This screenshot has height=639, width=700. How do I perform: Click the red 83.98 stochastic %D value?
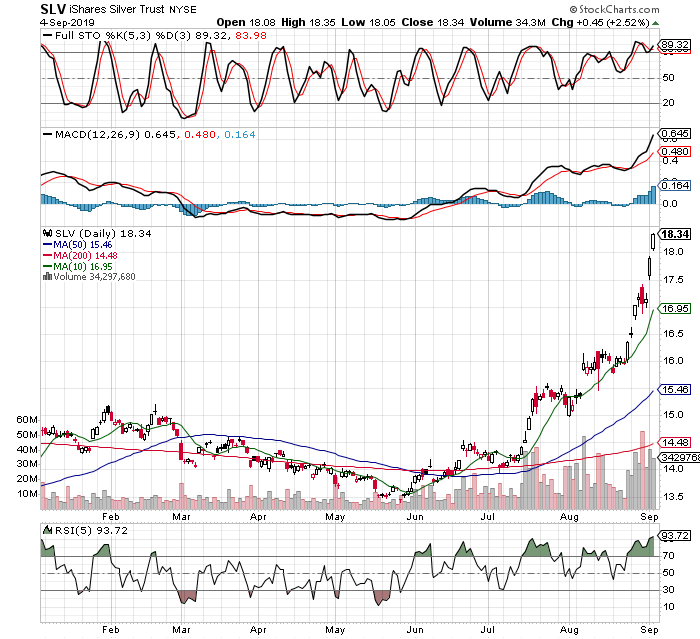[251, 35]
